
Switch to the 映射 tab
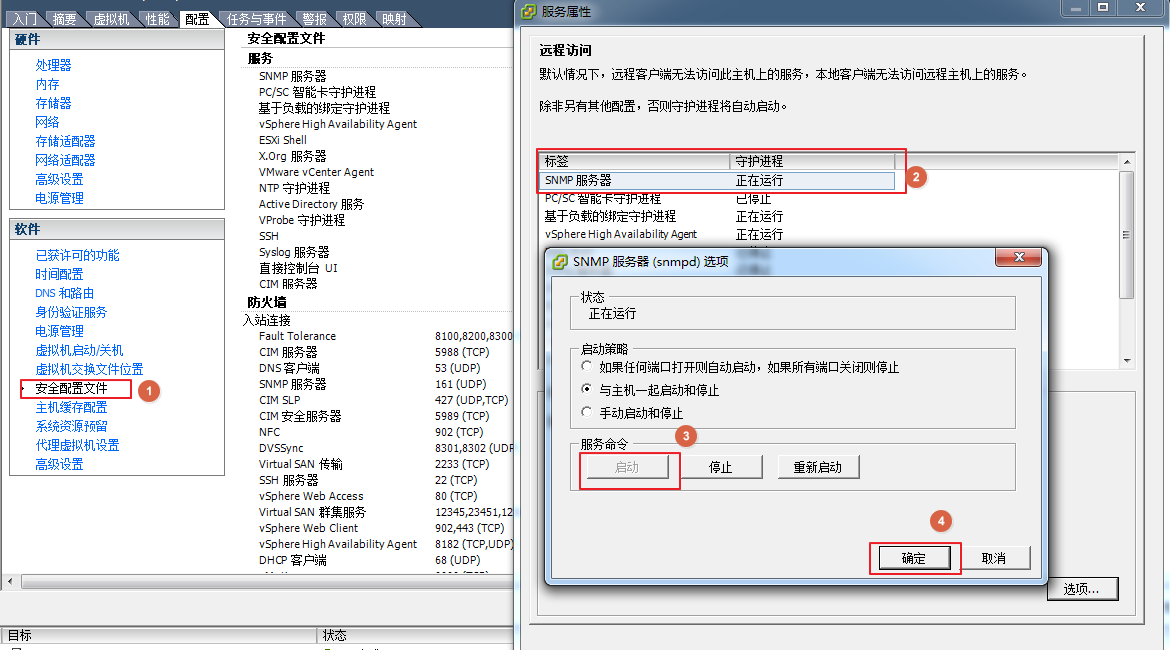394,19
